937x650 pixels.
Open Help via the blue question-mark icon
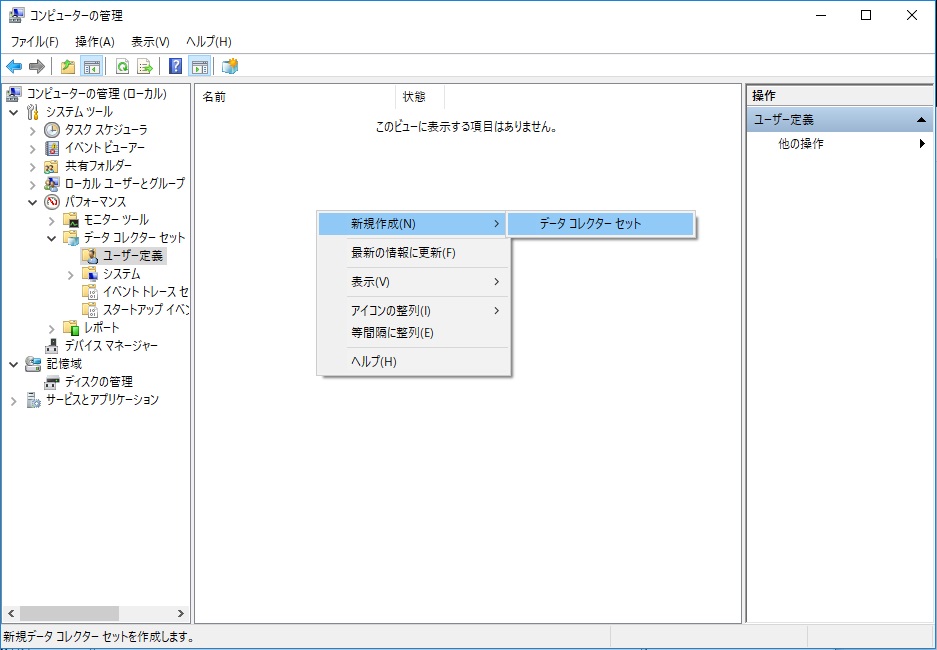click(x=176, y=67)
